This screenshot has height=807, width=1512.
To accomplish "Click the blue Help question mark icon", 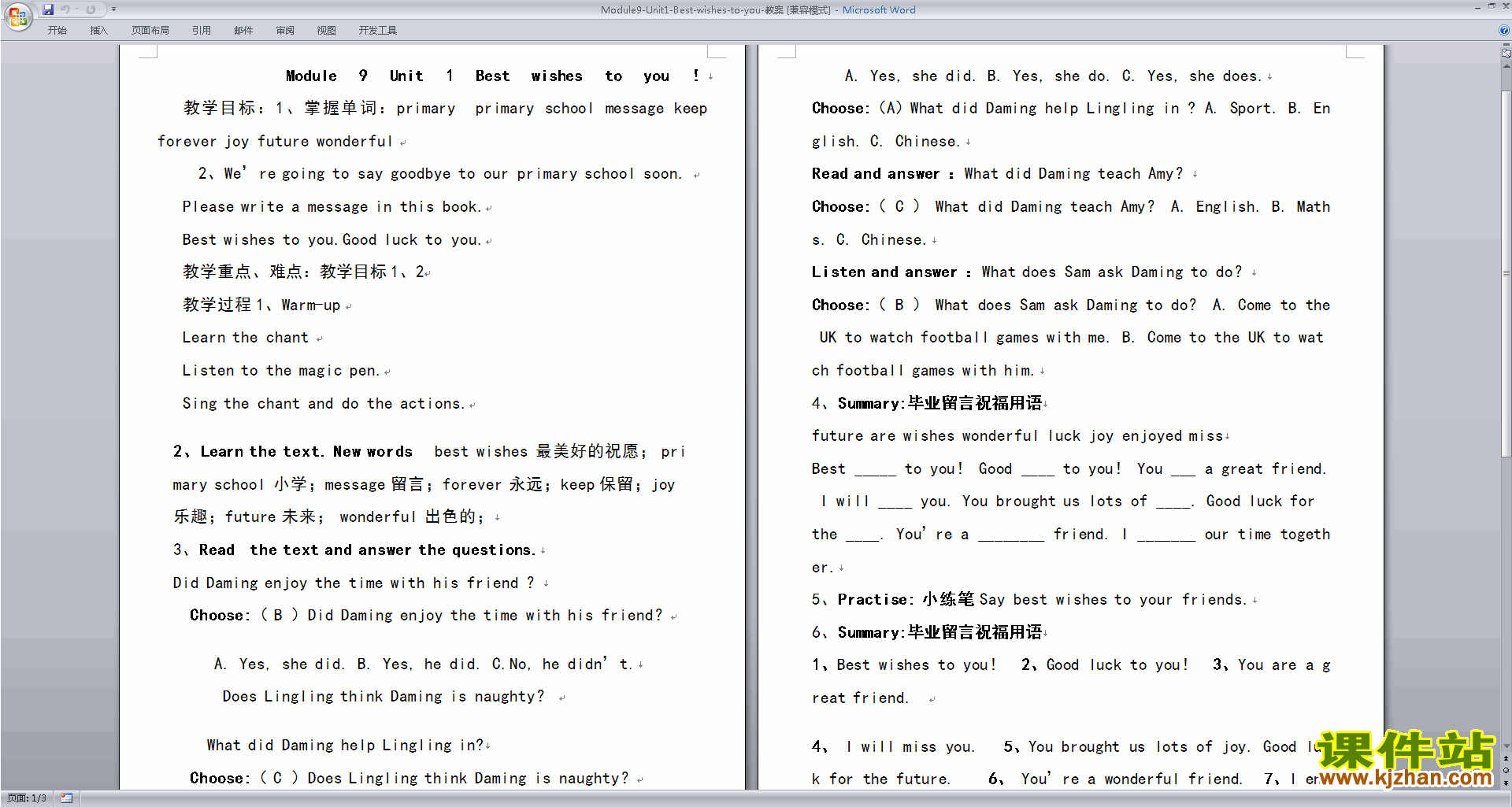I will (x=1504, y=30).
